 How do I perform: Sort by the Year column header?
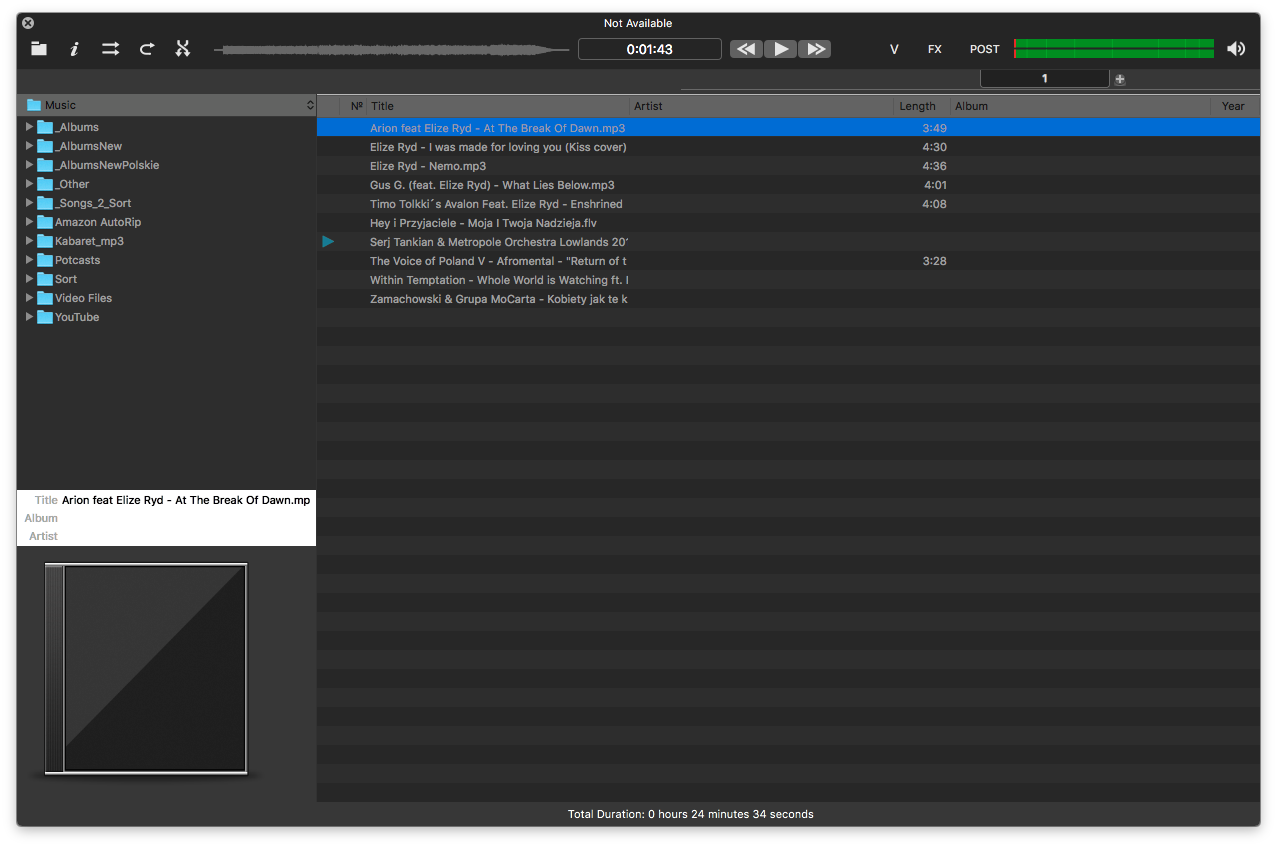click(1235, 106)
